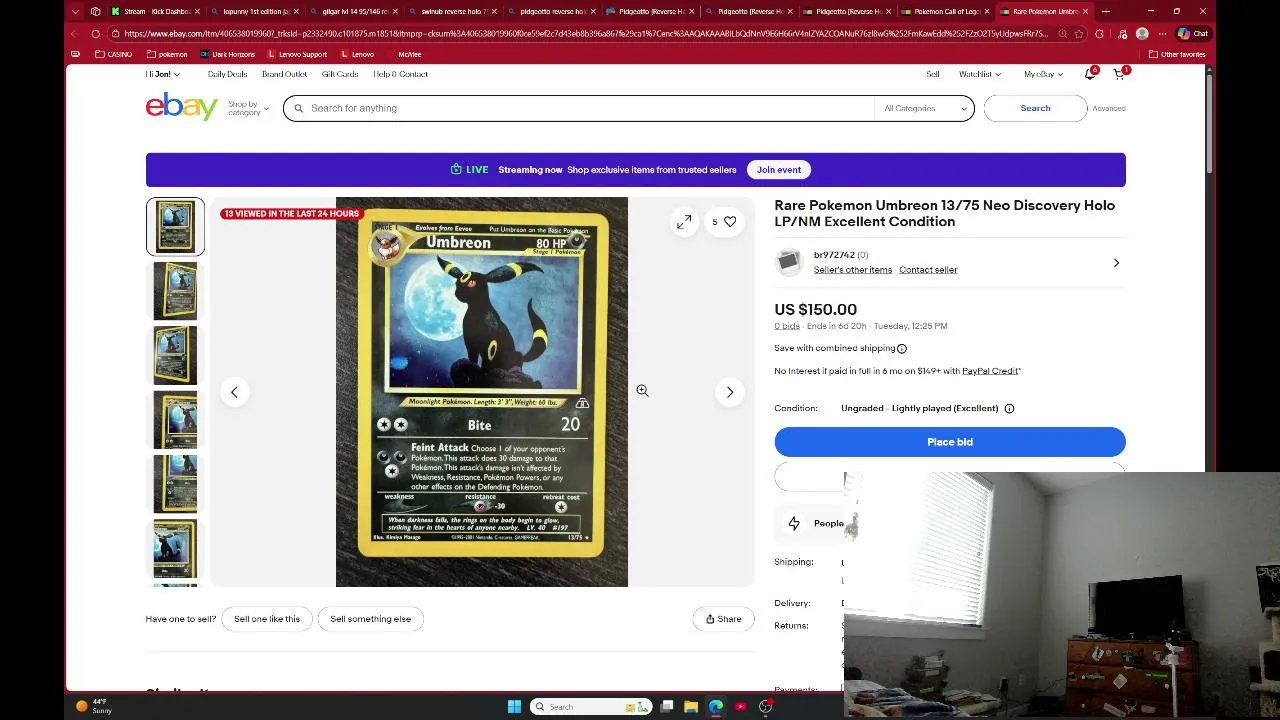Viewport: 1280px width, 720px height.
Task: Click the condition info icon
Action: tap(1009, 408)
